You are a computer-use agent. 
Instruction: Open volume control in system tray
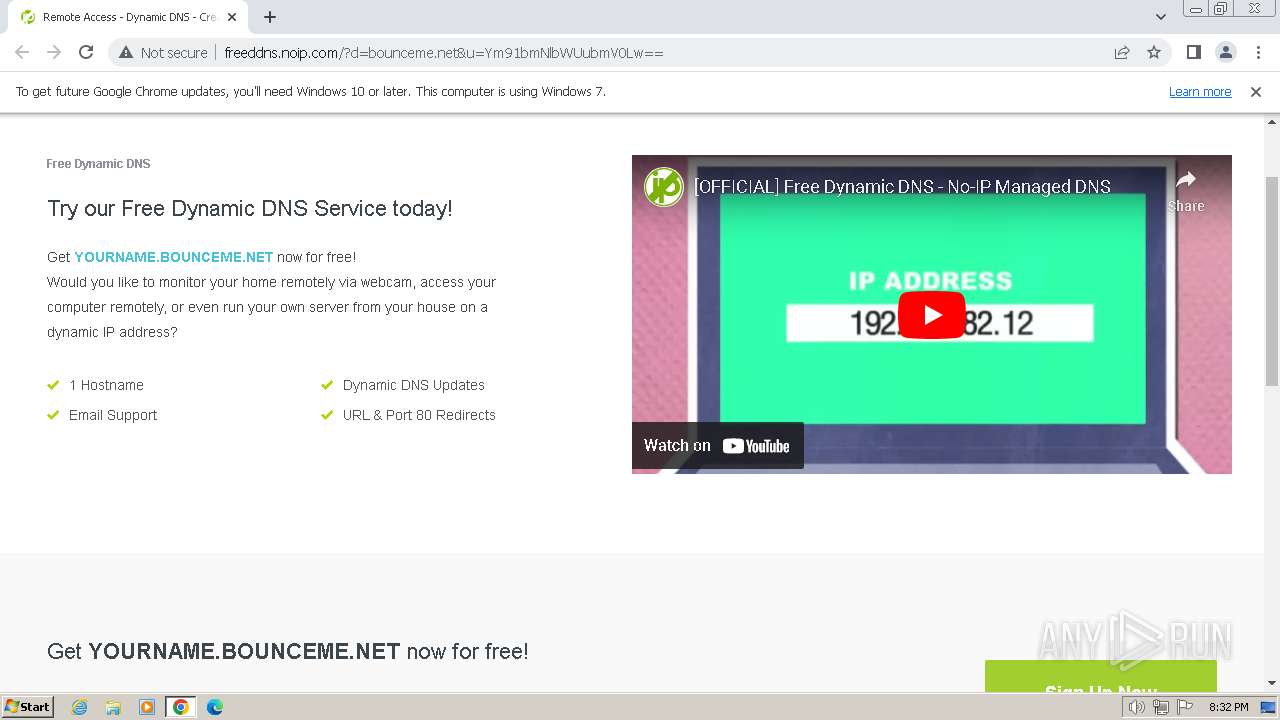[x=1137, y=707]
